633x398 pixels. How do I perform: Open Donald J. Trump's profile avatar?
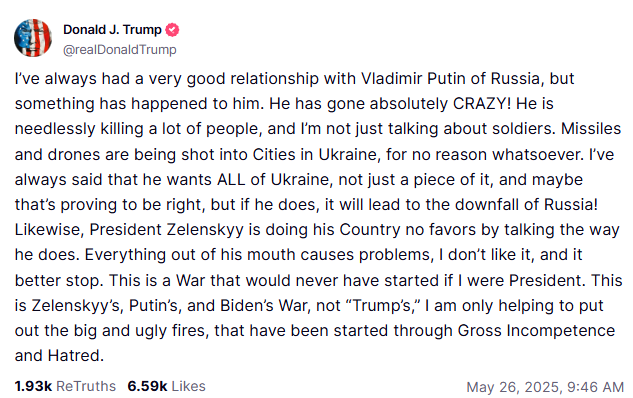pos(33,38)
